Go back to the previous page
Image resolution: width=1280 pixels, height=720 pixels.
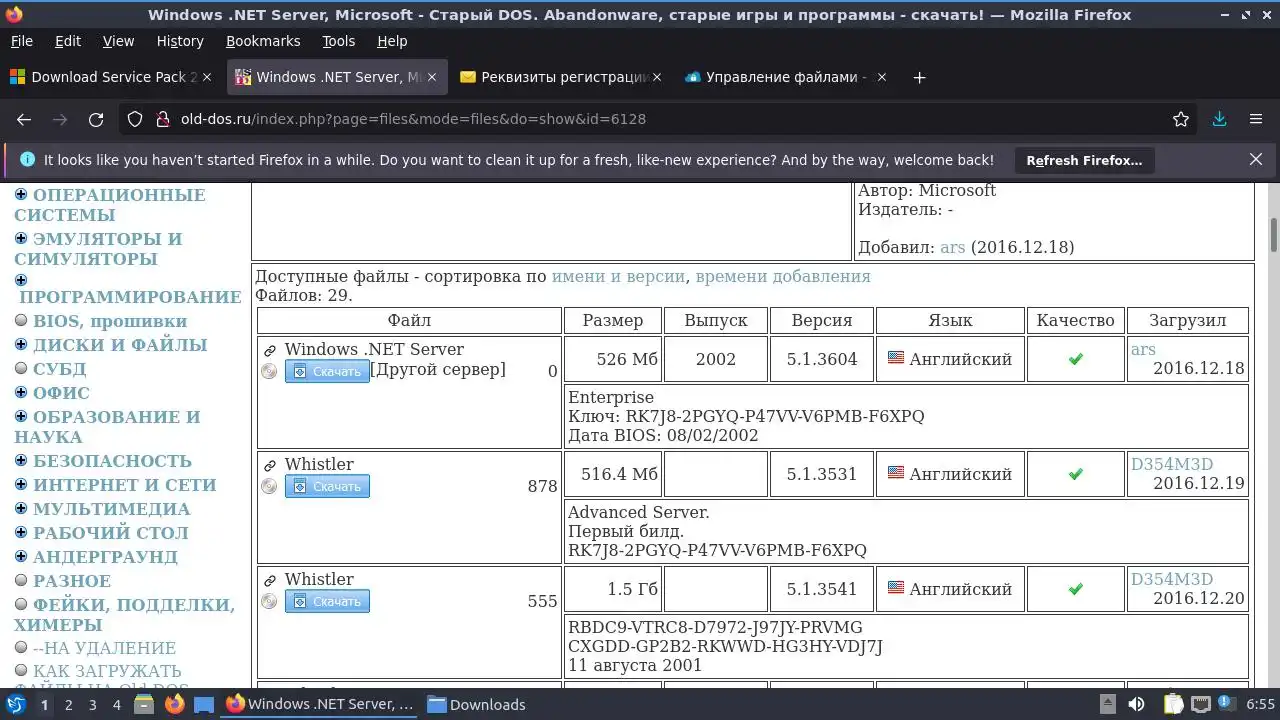(24, 119)
